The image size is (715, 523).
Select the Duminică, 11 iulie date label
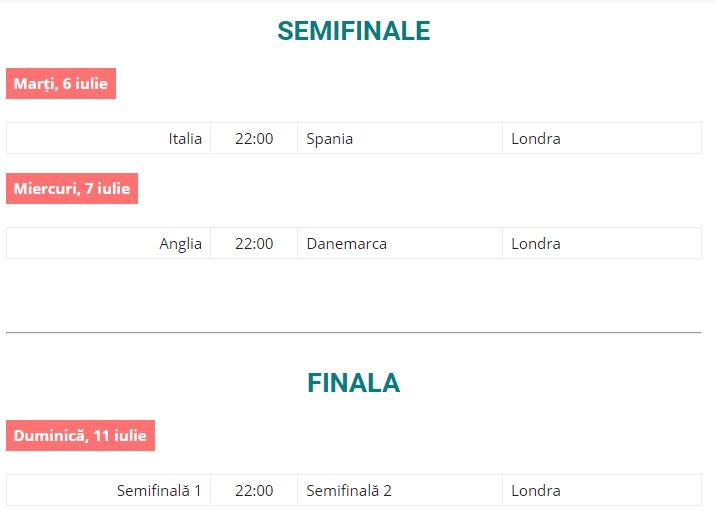click(80, 436)
